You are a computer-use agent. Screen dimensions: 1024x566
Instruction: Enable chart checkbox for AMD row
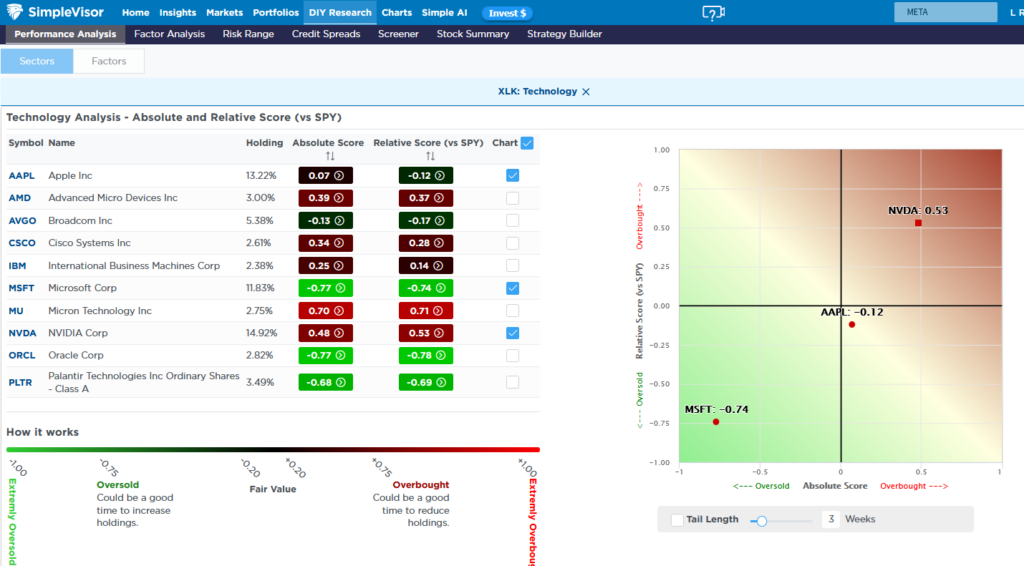point(512,198)
